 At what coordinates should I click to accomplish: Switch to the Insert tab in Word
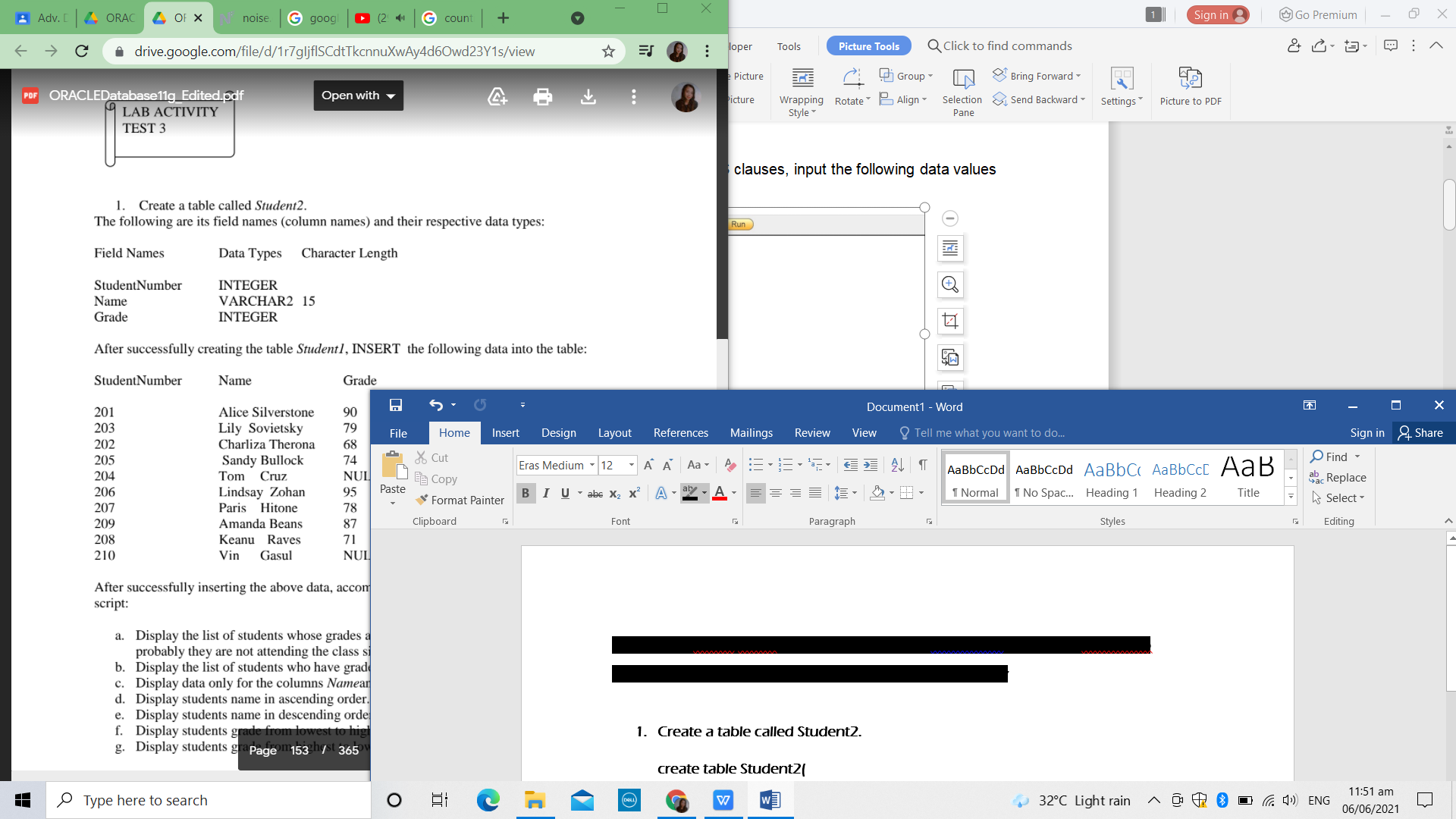(506, 433)
